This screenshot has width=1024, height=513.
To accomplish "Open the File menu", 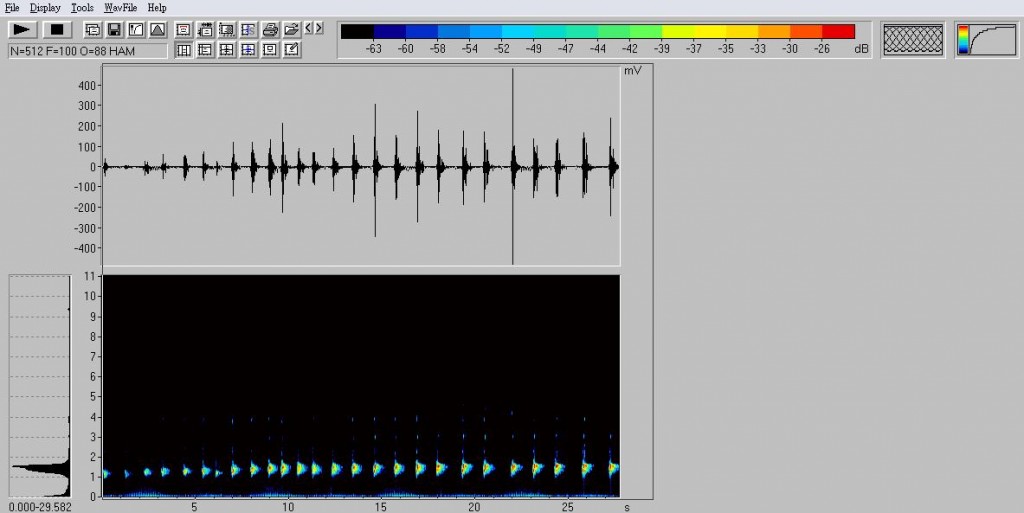I will tap(12, 7).
